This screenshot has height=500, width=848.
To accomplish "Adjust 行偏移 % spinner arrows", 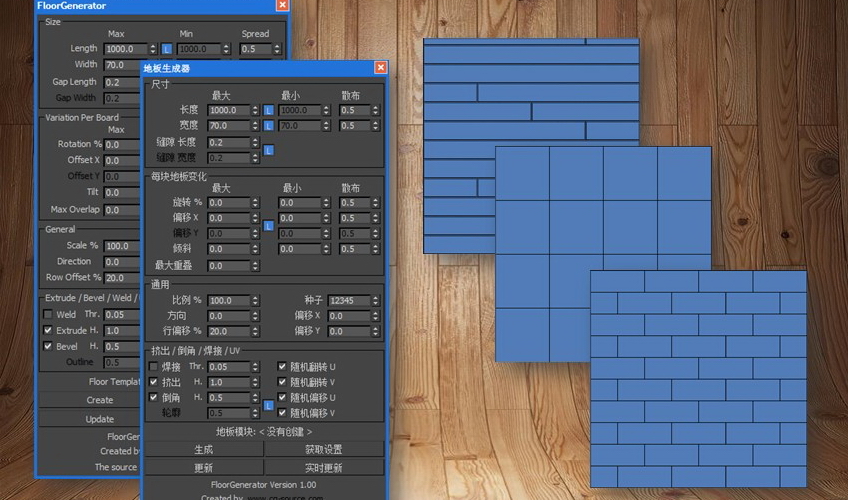I will [255, 331].
